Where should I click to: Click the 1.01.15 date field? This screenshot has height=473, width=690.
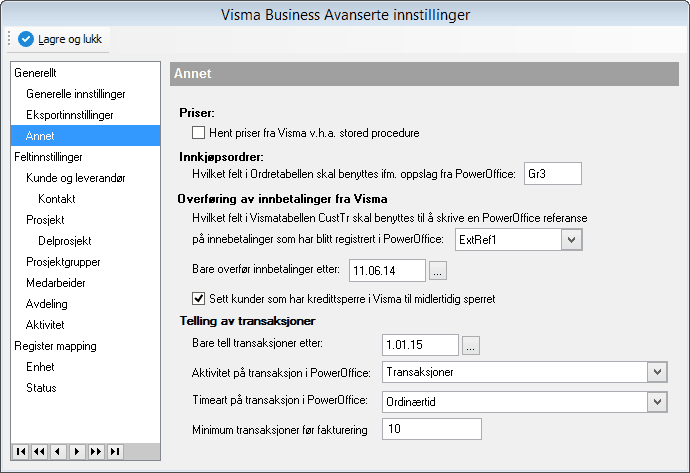(x=420, y=345)
